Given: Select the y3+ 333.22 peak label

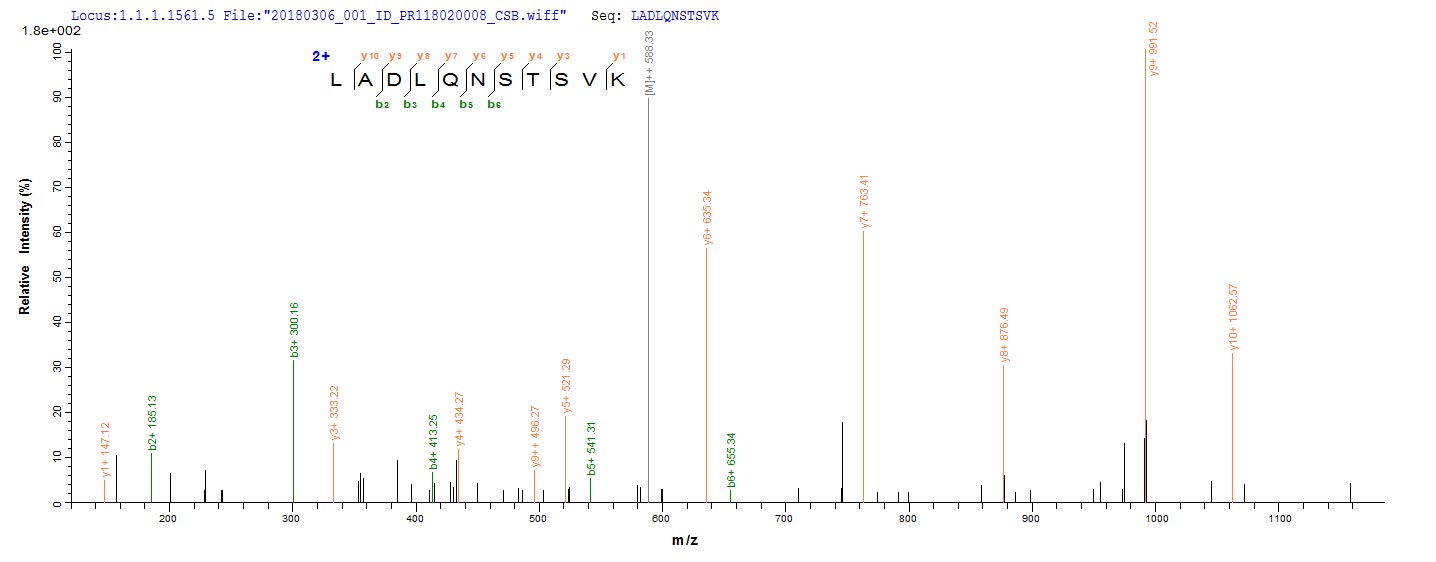Looking at the screenshot, I should (x=334, y=412).
